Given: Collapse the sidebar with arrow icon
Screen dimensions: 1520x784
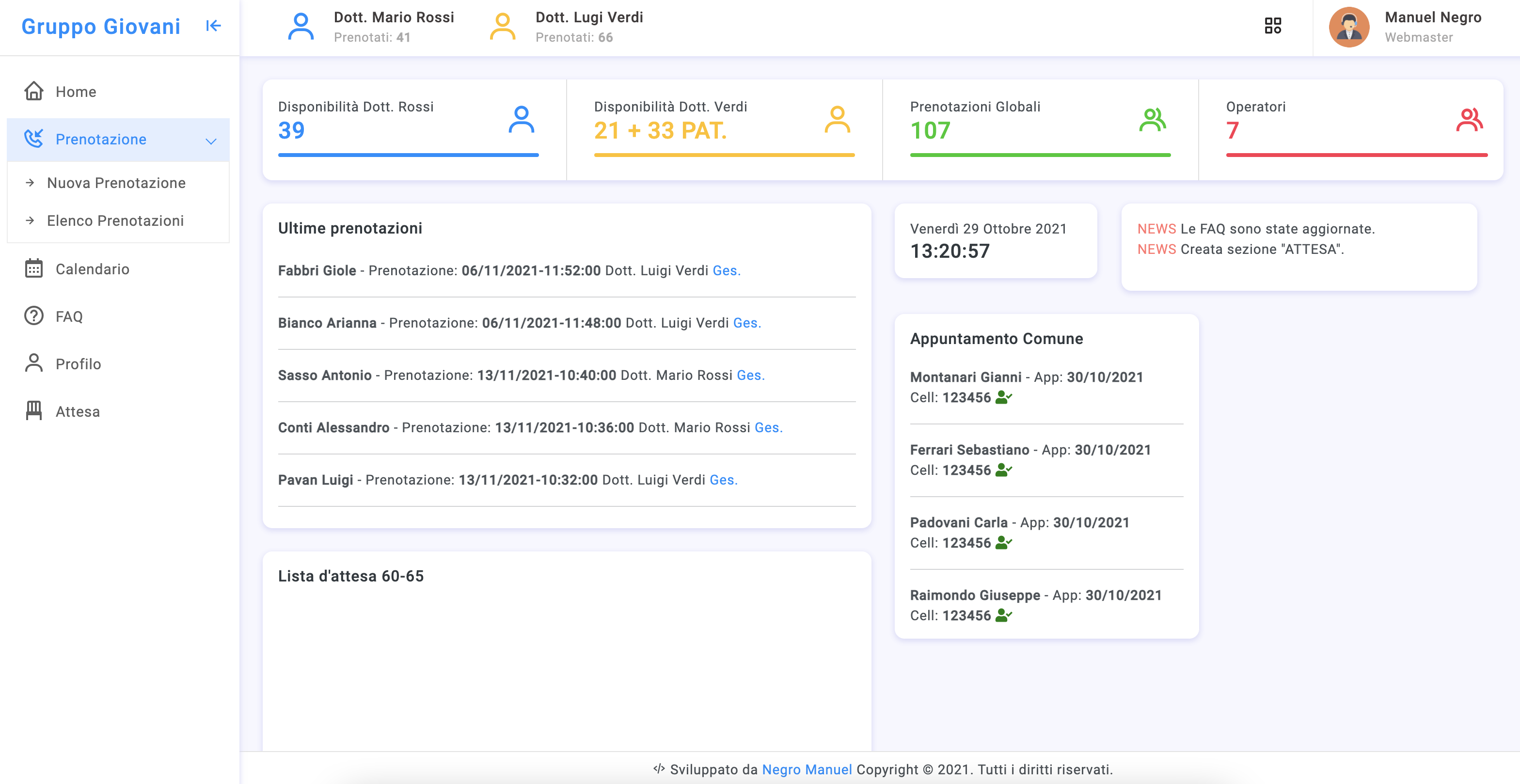Looking at the screenshot, I should (213, 26).
